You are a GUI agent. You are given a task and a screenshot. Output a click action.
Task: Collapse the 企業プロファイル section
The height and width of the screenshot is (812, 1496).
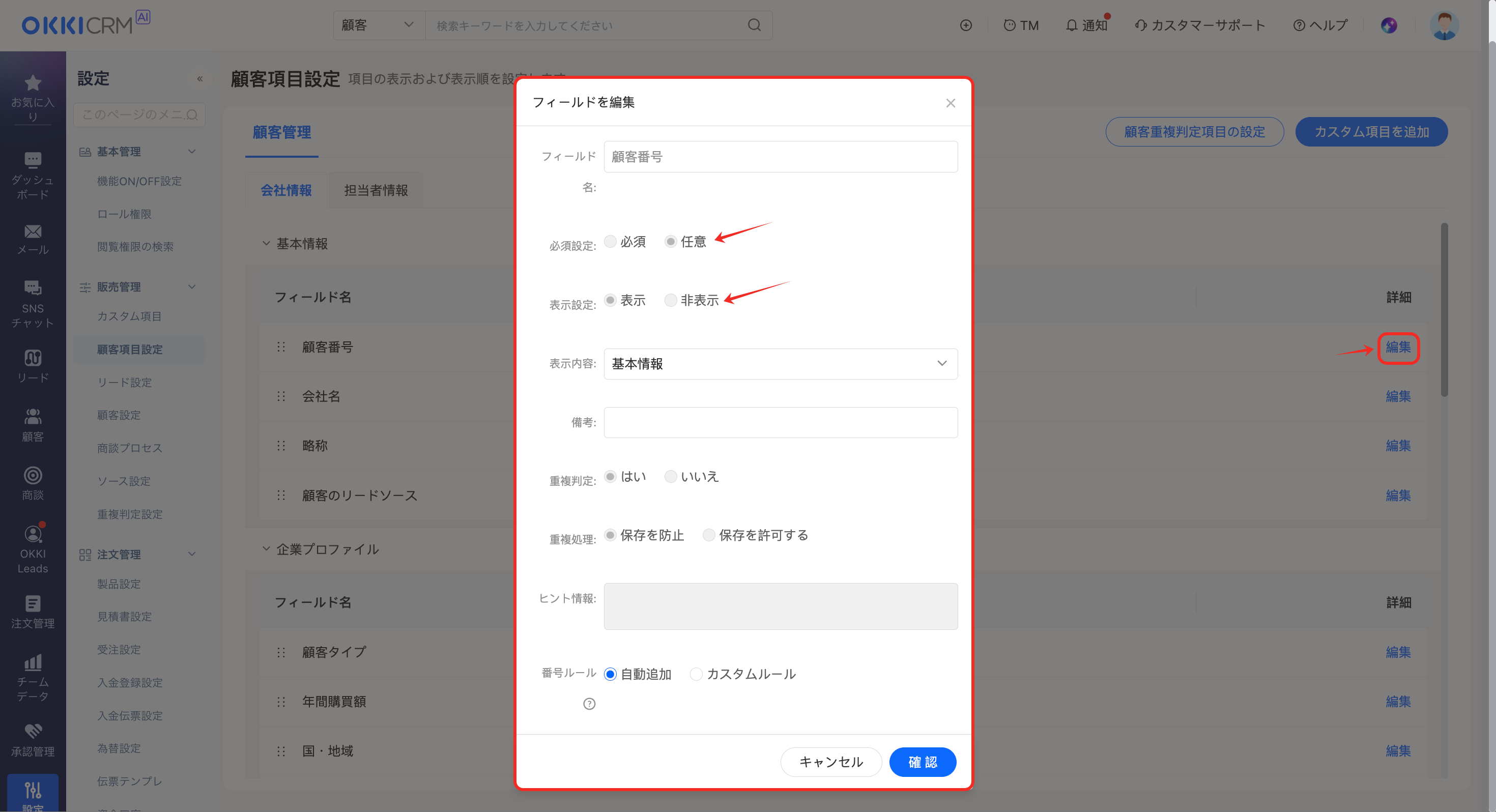[x=266, y=548]
